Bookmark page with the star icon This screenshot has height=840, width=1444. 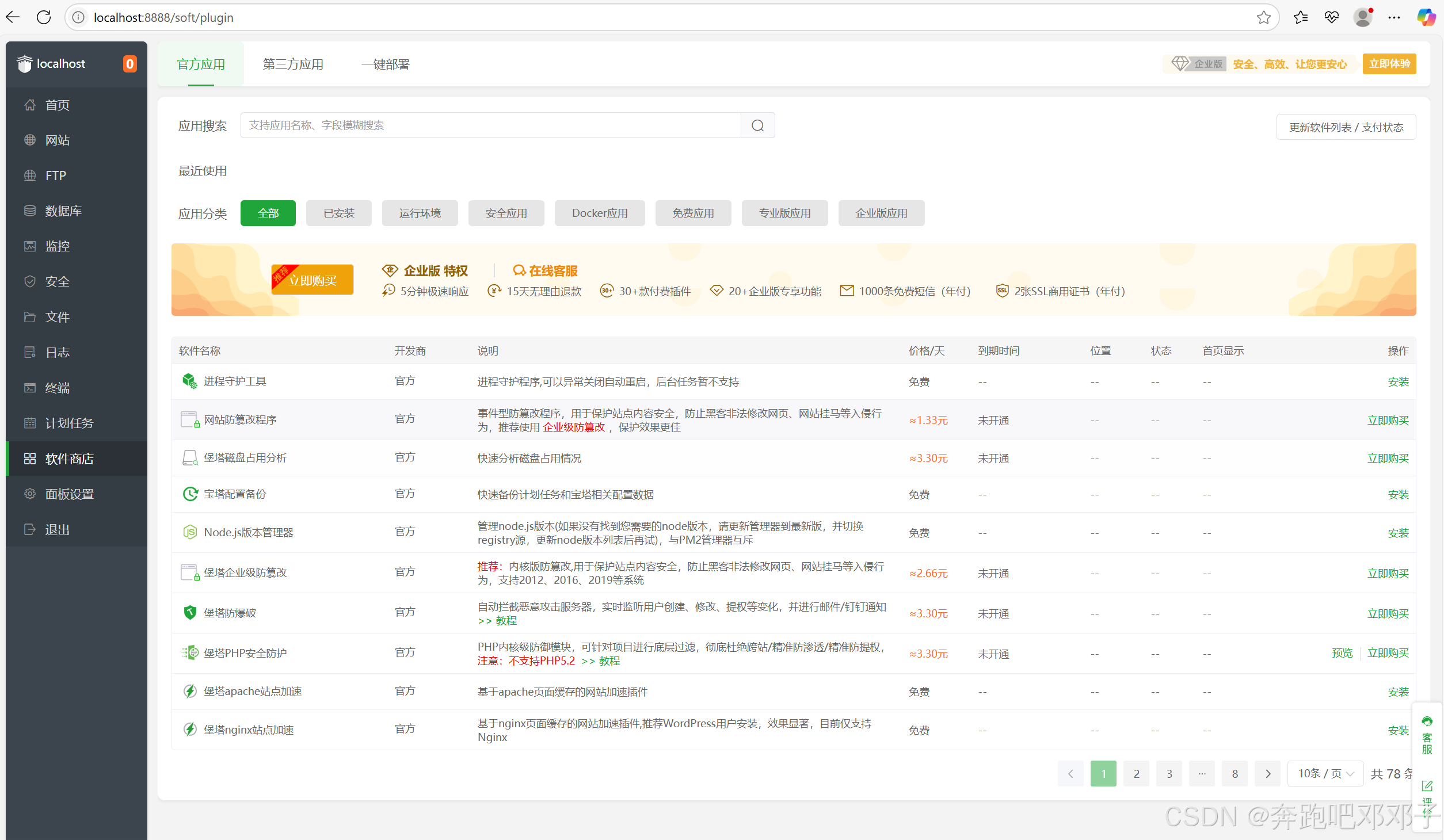(1263, 17)
